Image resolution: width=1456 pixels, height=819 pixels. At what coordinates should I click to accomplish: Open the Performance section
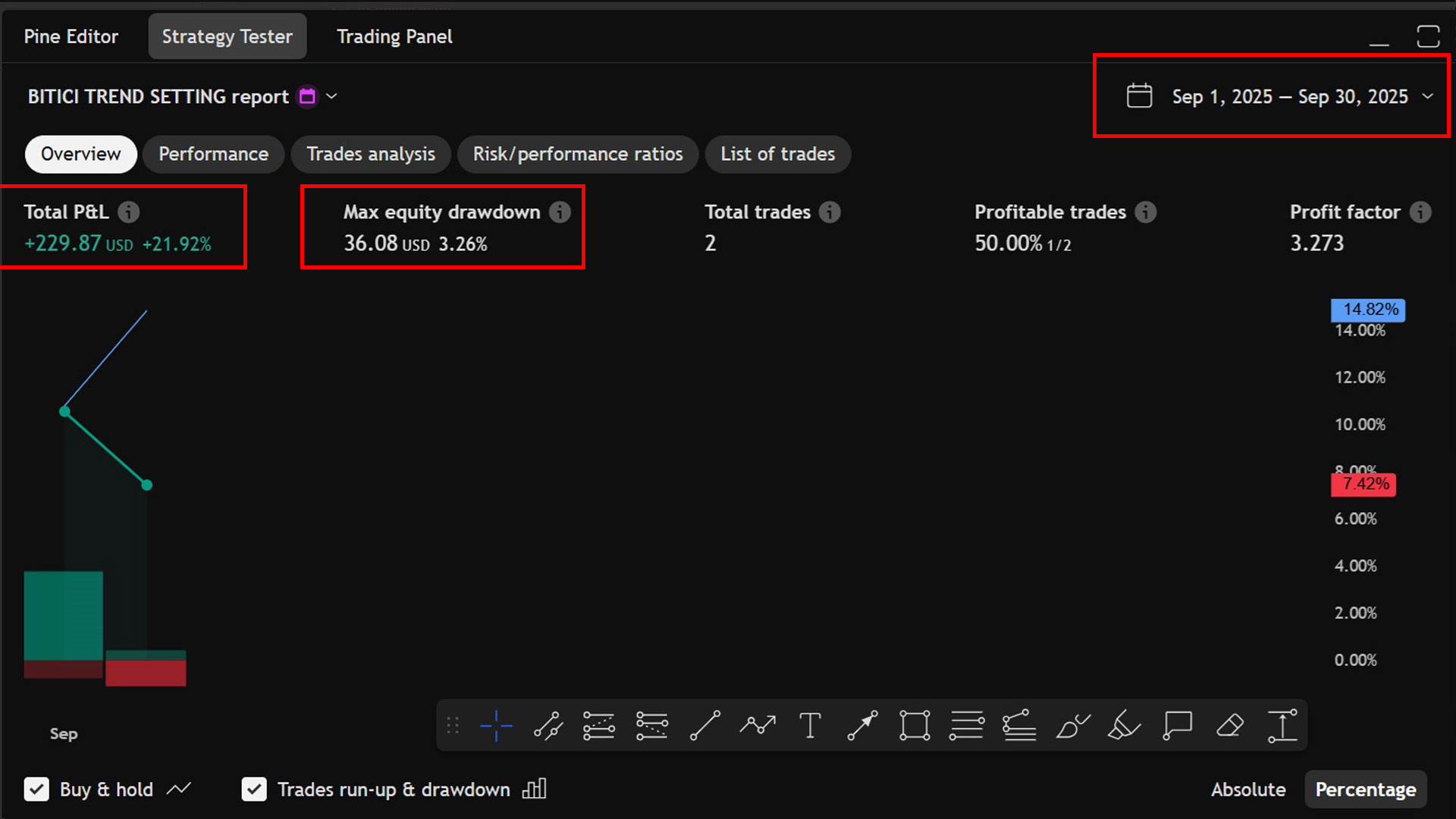click(213, 154)
